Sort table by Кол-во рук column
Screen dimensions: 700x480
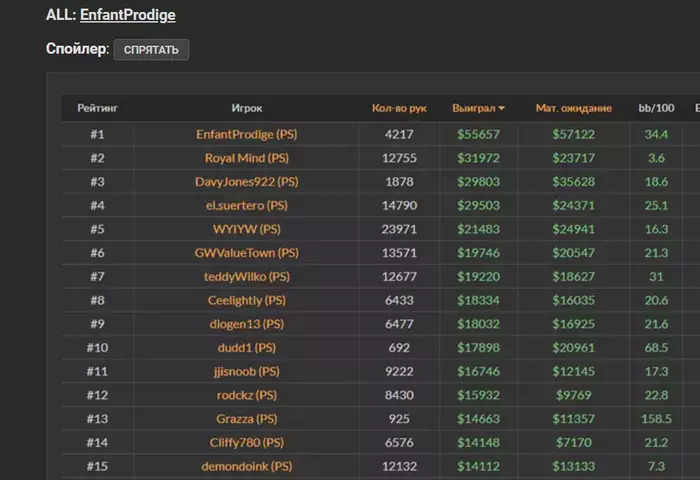tap(399, 108)
